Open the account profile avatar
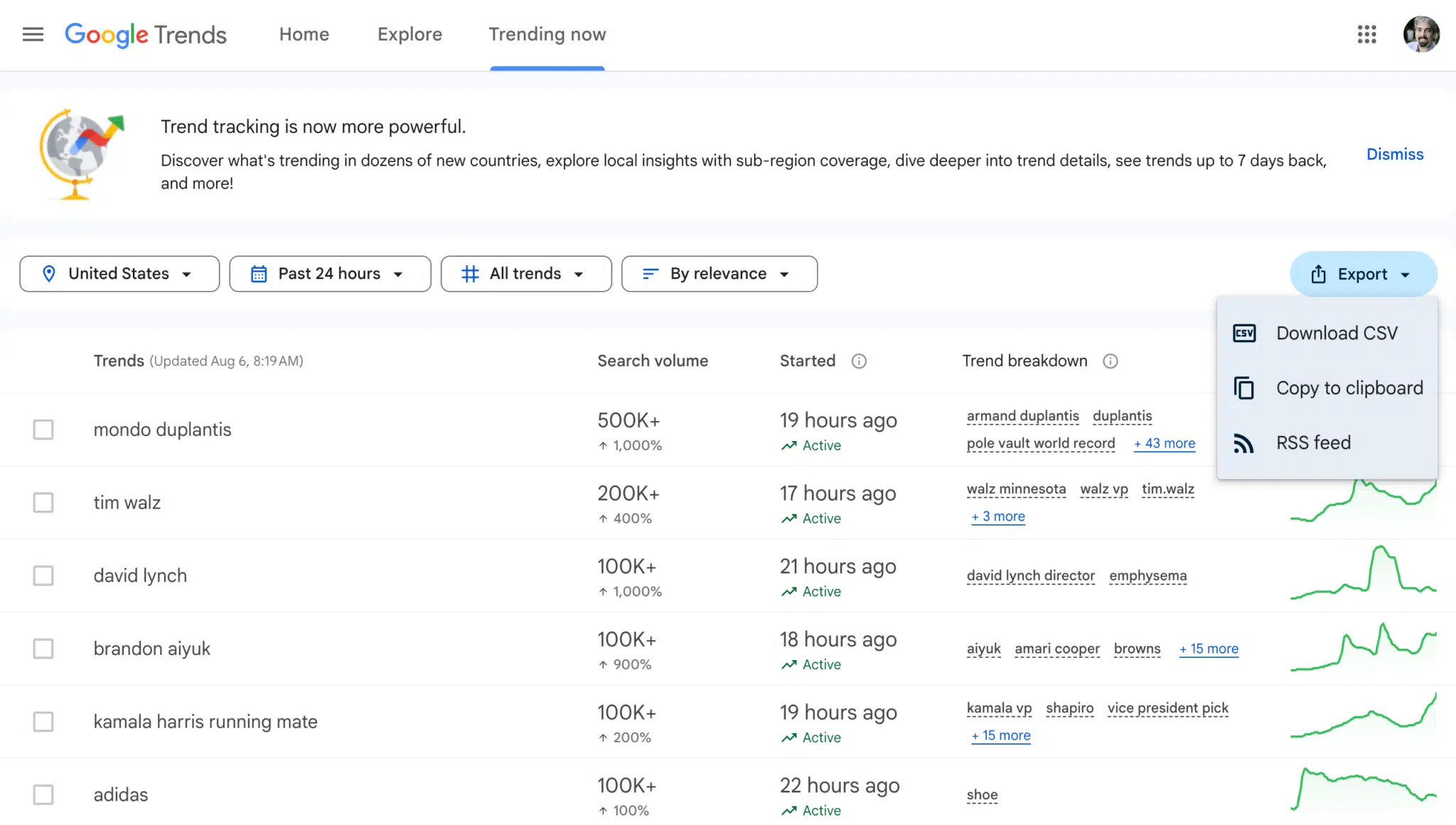The height and width of the screenshot is (825, 1456). pyautogui.click(x=1421, y=34)
